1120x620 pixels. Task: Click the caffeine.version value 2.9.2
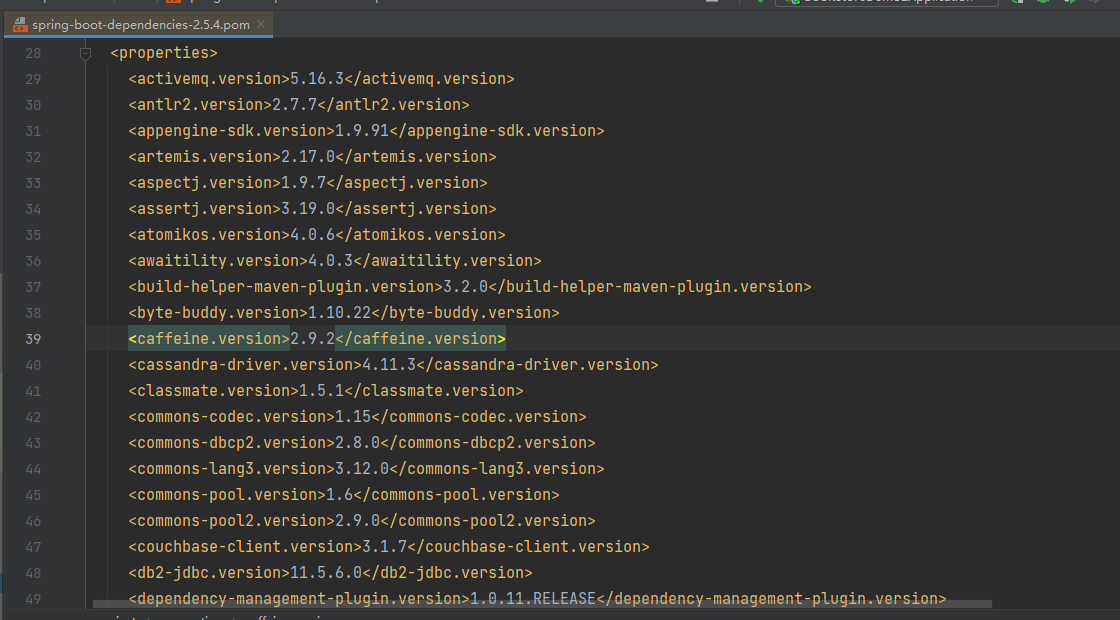(312, 339)
